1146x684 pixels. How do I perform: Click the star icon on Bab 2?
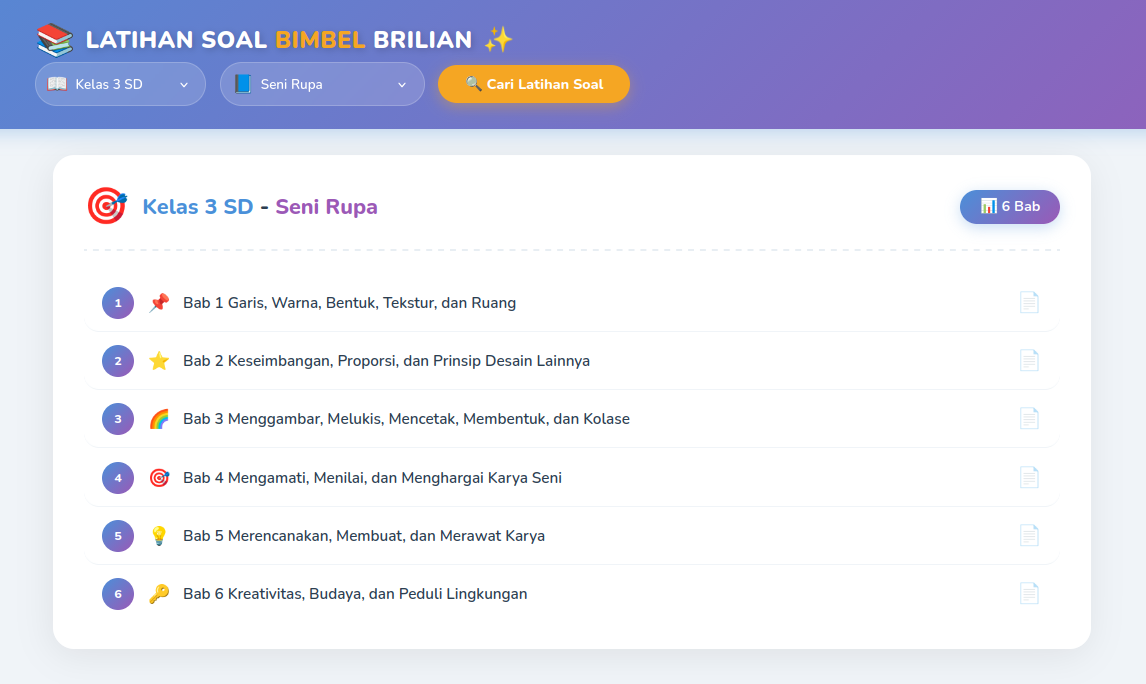click(x=159, y=361)
